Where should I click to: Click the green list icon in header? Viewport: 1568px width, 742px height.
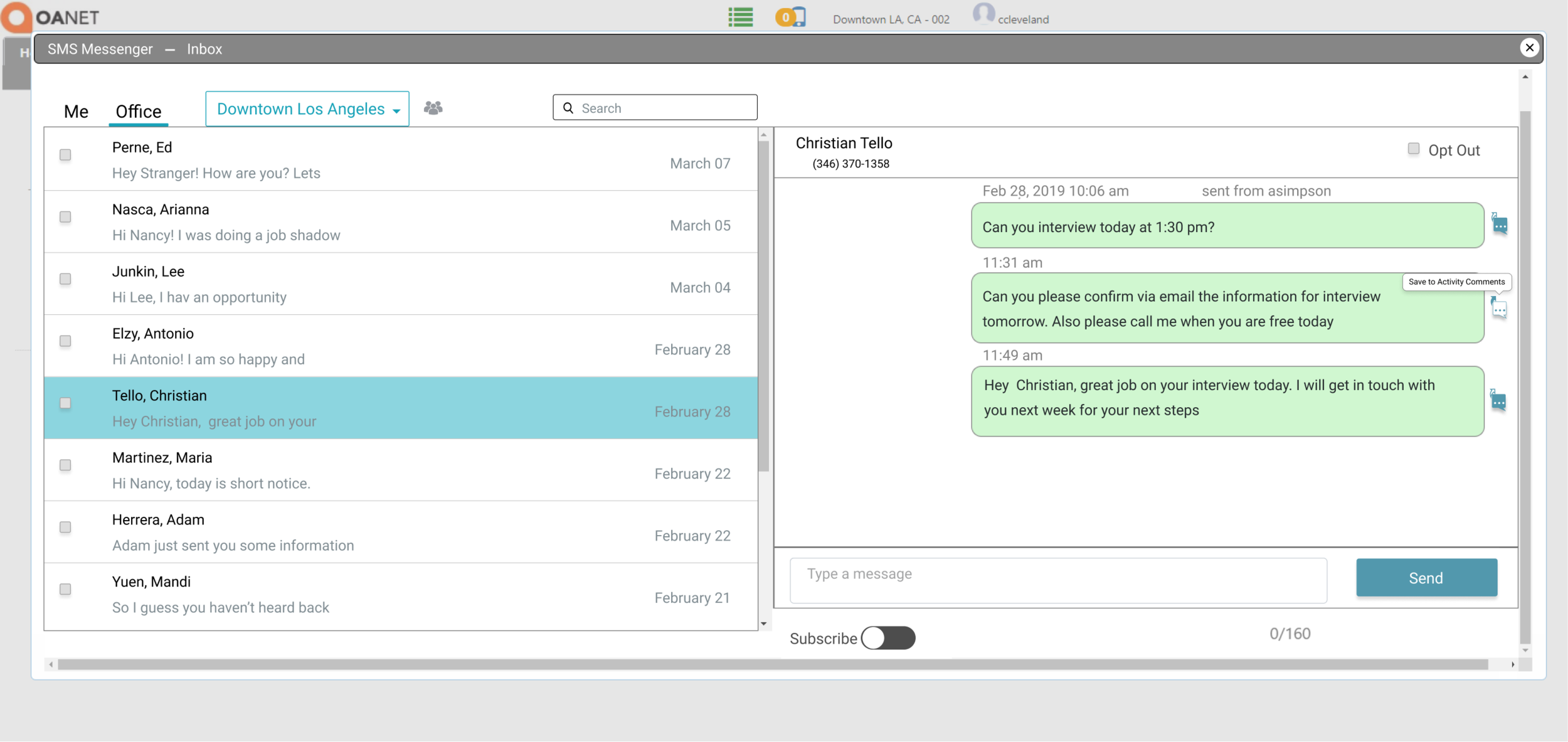pos(740,17)
